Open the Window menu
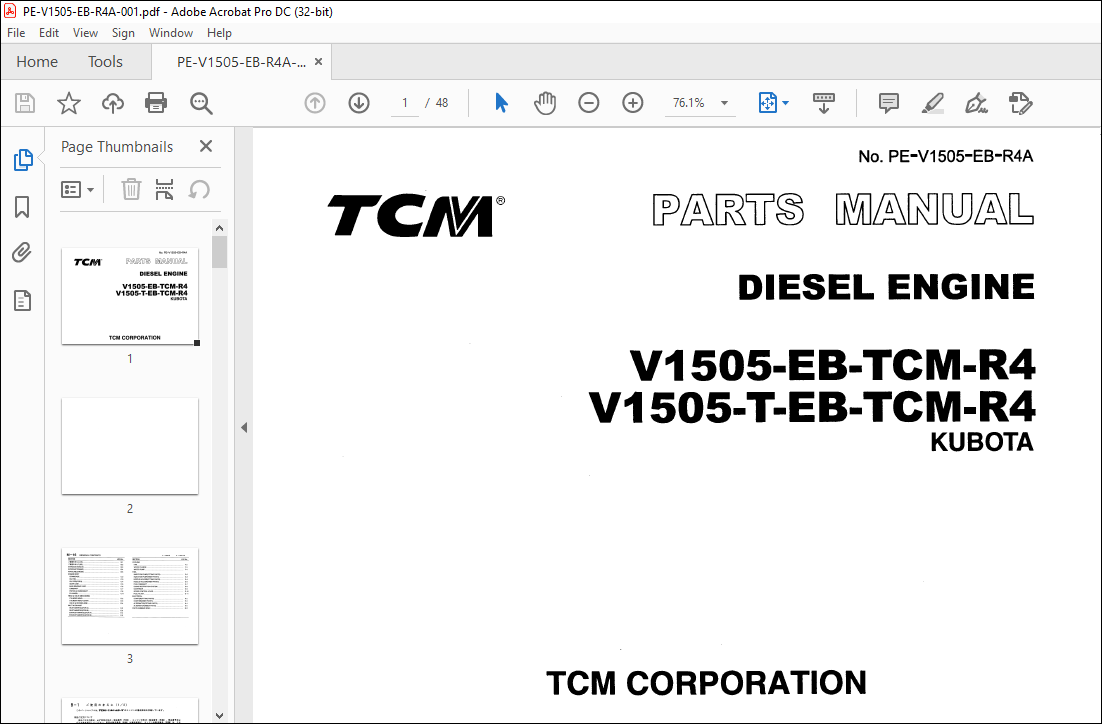Image resolution: width=1102 pixels, height=724 pixels. point(171,33)
